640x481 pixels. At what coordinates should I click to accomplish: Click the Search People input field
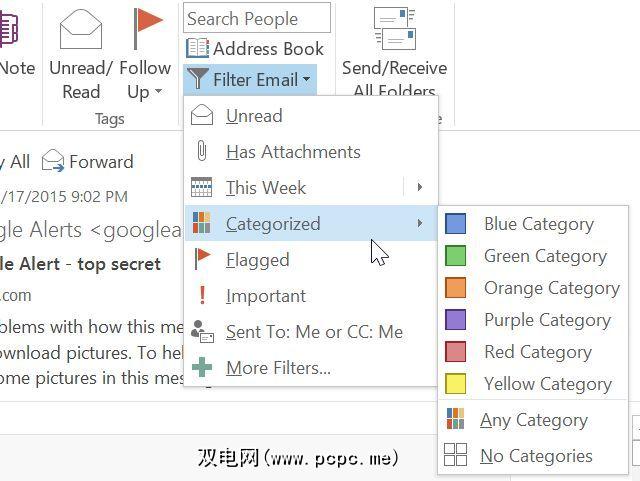click(x=256, y=18)
